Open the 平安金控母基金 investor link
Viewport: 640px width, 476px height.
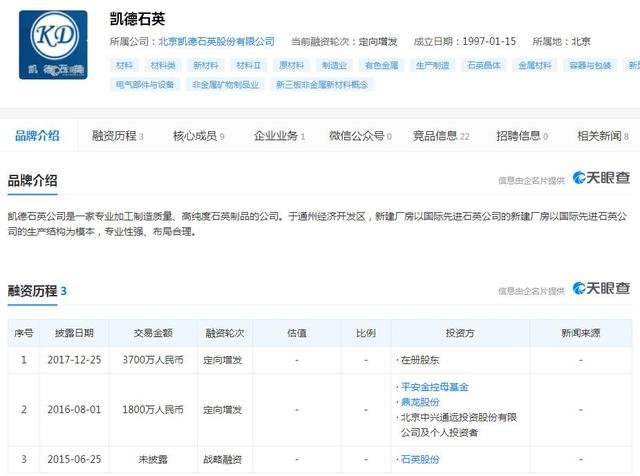coord(435,387)
